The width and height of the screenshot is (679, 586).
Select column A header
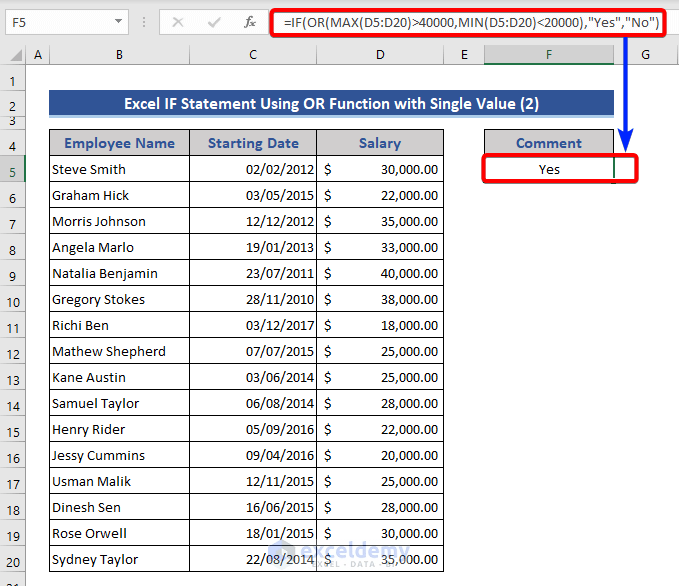click(38, 55)
